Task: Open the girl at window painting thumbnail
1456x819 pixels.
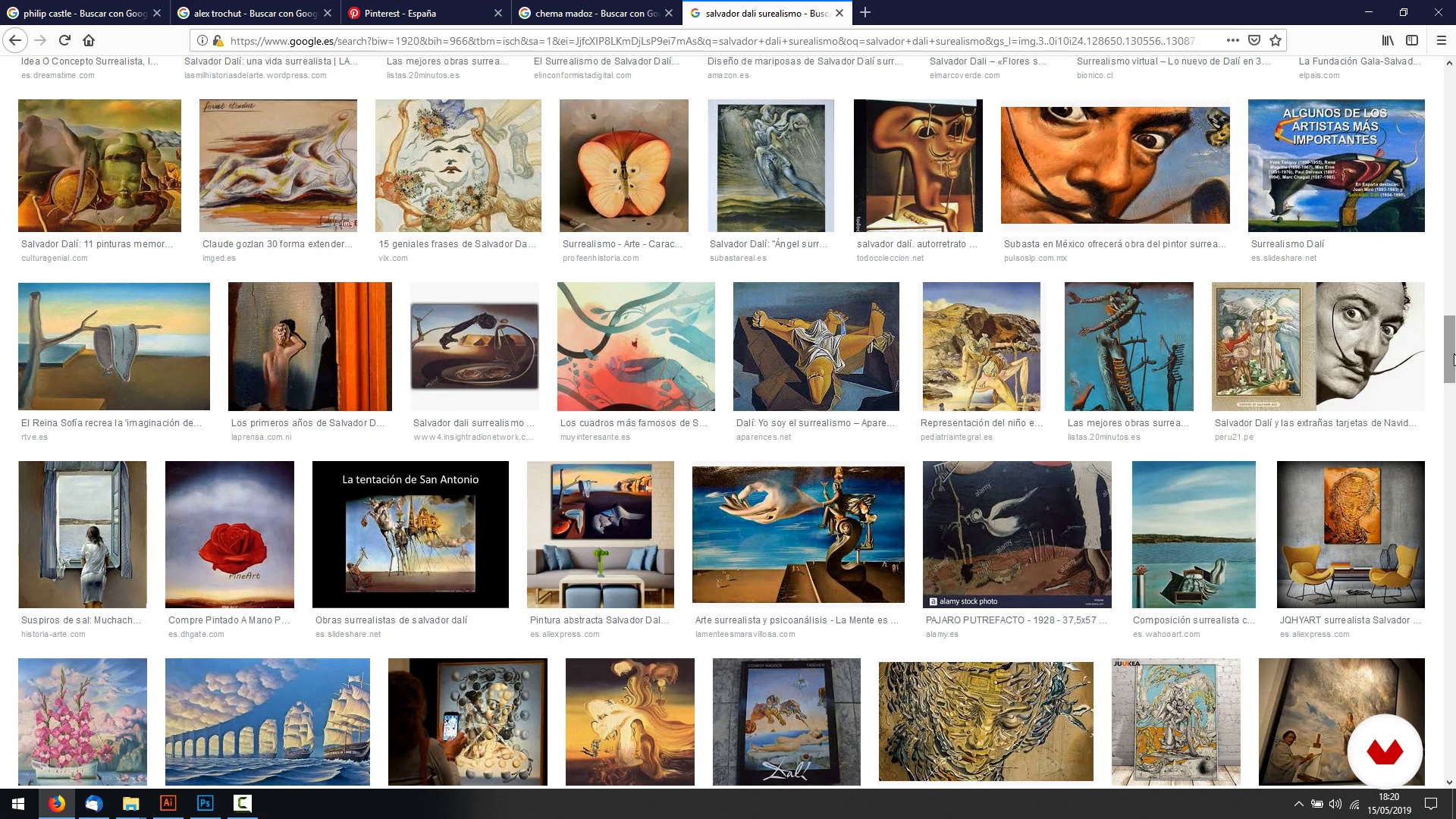Action: point(83,535)
